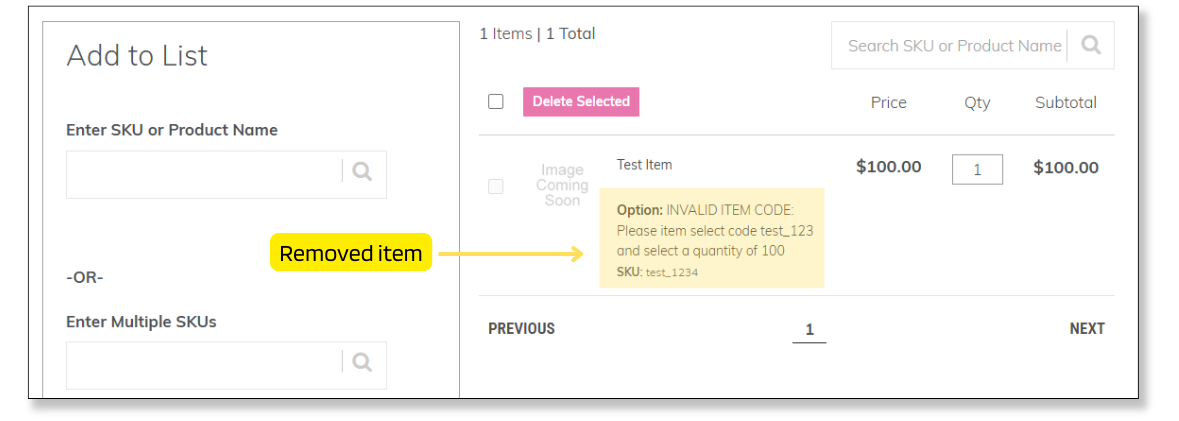Focus the Qty box for Test Item
This screenshot has width=1179, height=421.
(977, 169)
